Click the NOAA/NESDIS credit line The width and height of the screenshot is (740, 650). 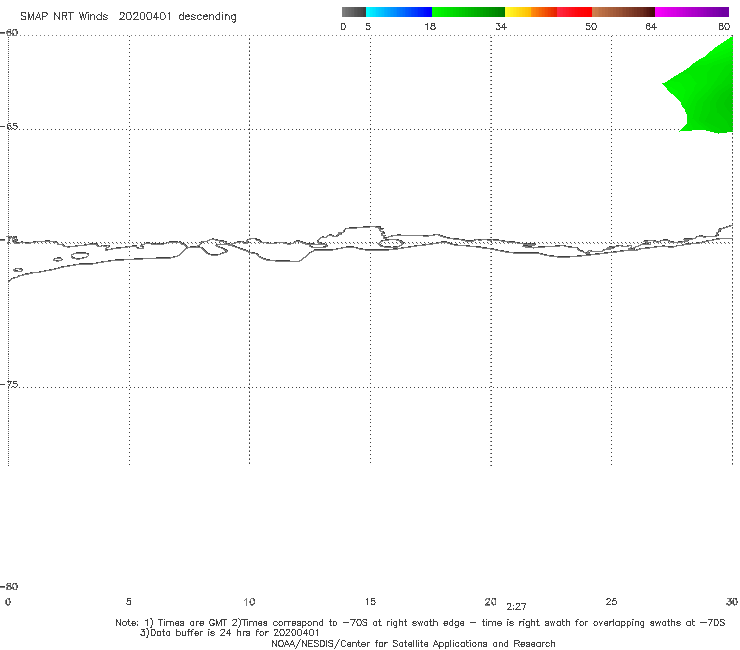[x=413, y=643]
